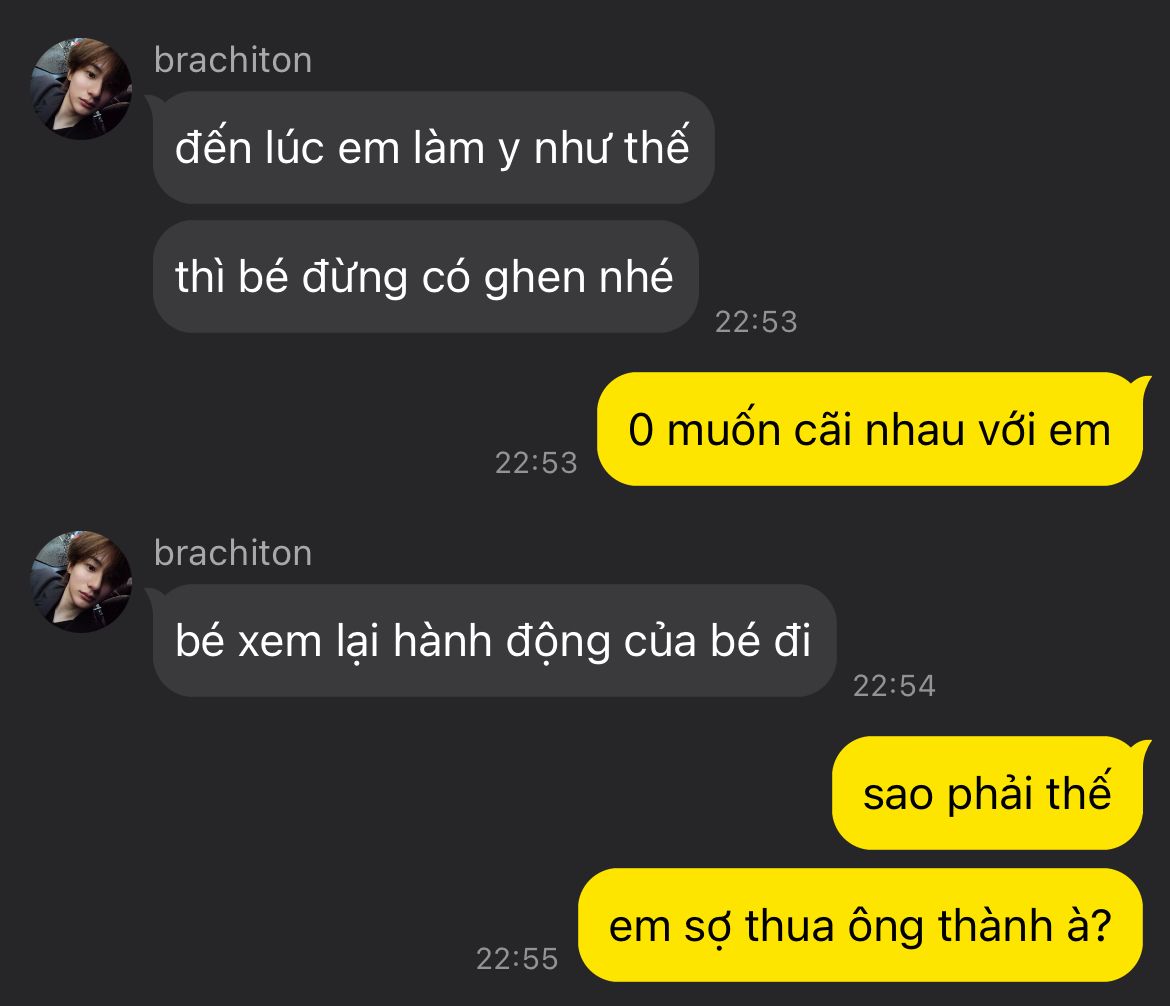Select yellow bubble 'sao phải thế'
1170x1006 pixels.
[987, 793]
